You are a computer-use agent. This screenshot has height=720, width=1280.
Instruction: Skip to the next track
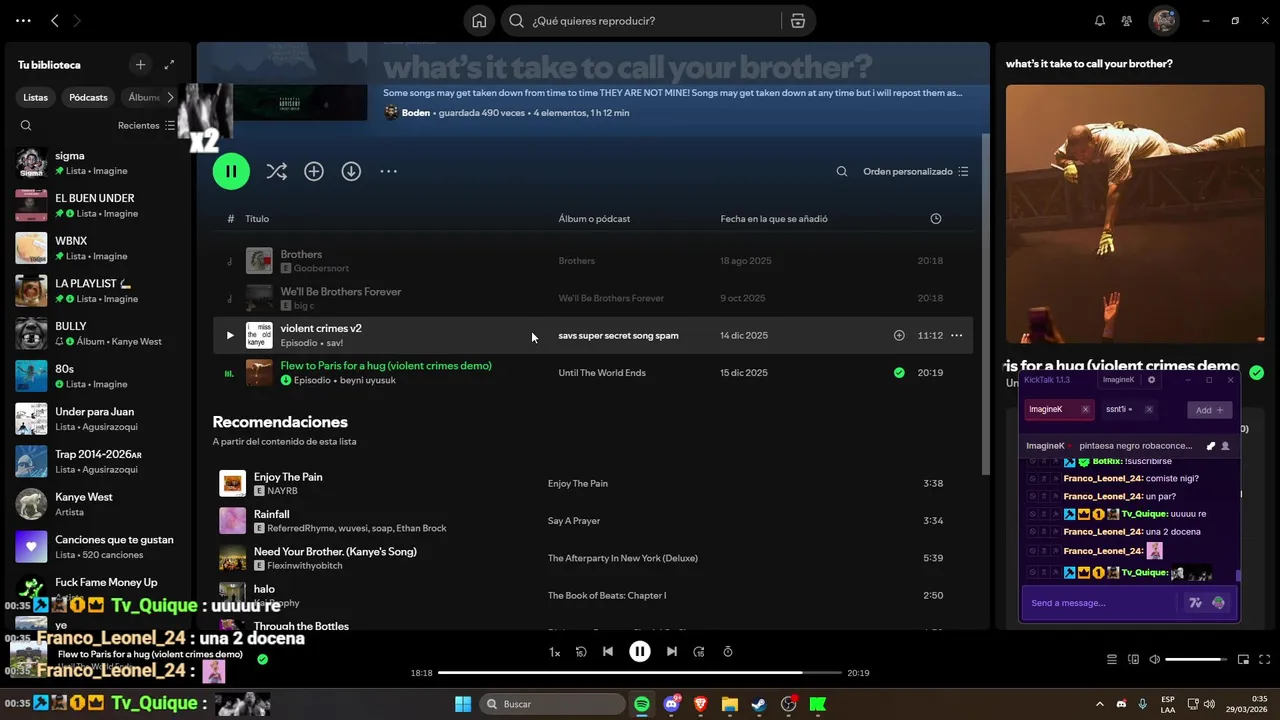(x=672, y=652)
